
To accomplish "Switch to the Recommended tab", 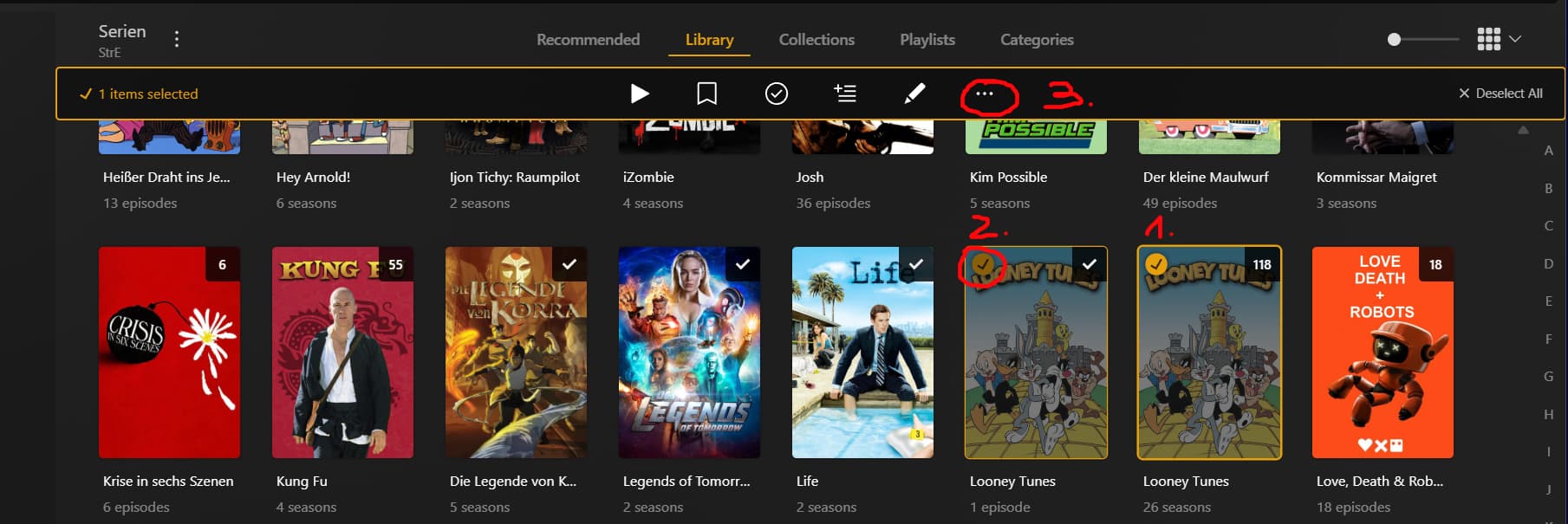I will 588,40.
